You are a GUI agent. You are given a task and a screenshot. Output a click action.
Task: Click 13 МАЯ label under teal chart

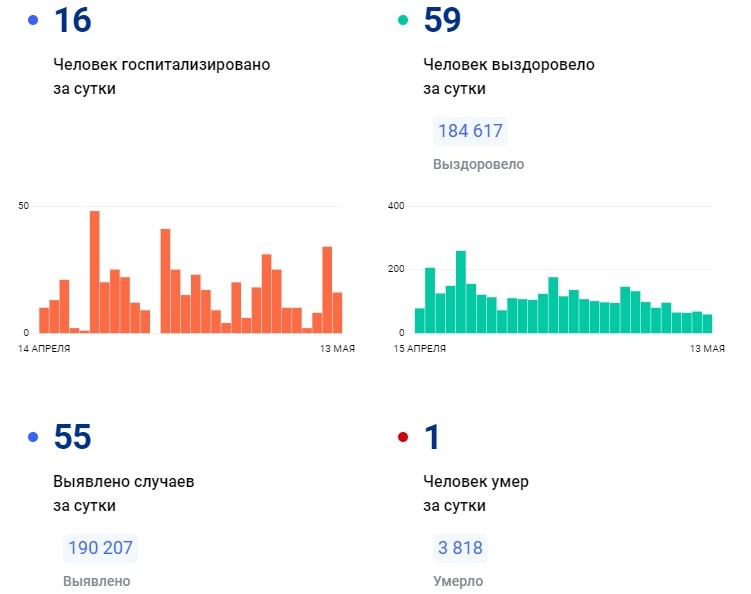(706, 348)
